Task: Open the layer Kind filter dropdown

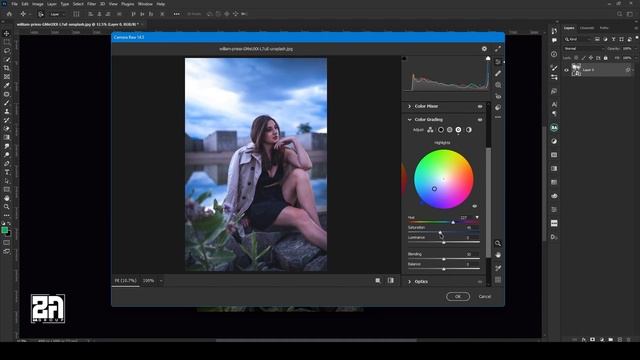Action: (577, 39)
